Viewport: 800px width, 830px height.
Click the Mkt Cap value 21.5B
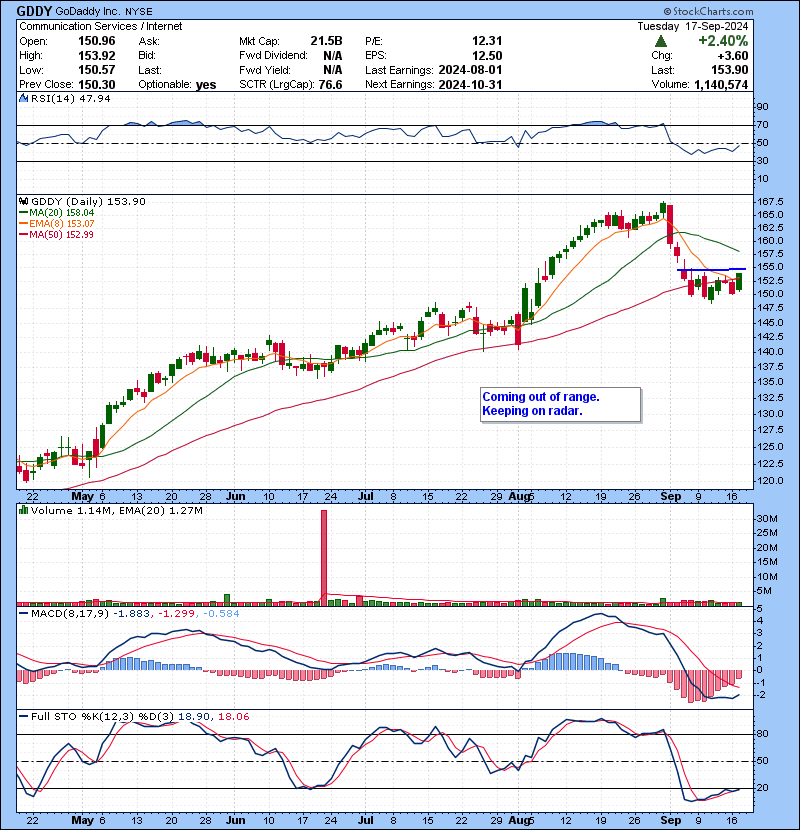click(326, 41)
